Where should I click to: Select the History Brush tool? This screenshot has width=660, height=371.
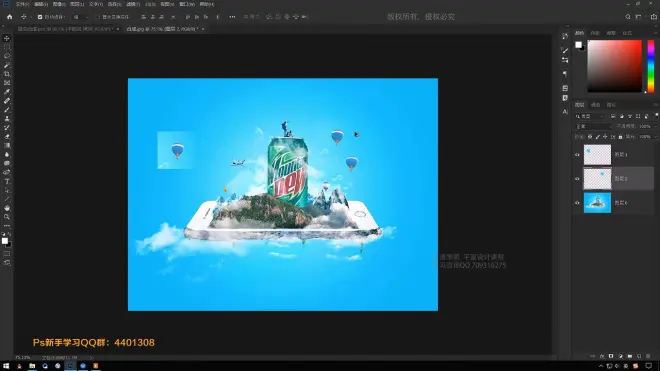7,128
